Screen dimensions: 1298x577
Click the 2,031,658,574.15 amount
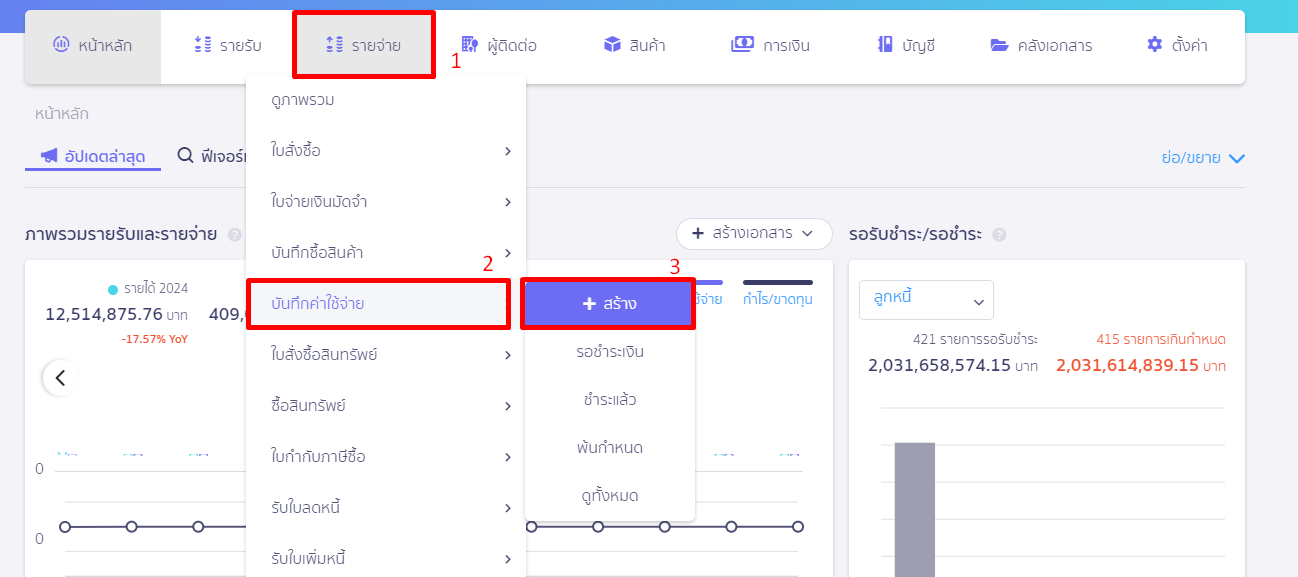pyautogui.click(x=939, y=366)
